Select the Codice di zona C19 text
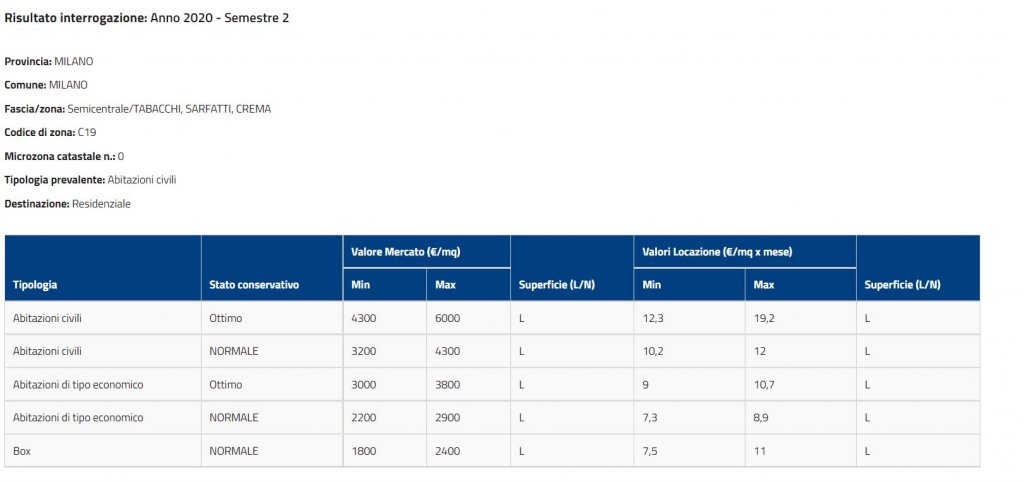 coord(50,133)
